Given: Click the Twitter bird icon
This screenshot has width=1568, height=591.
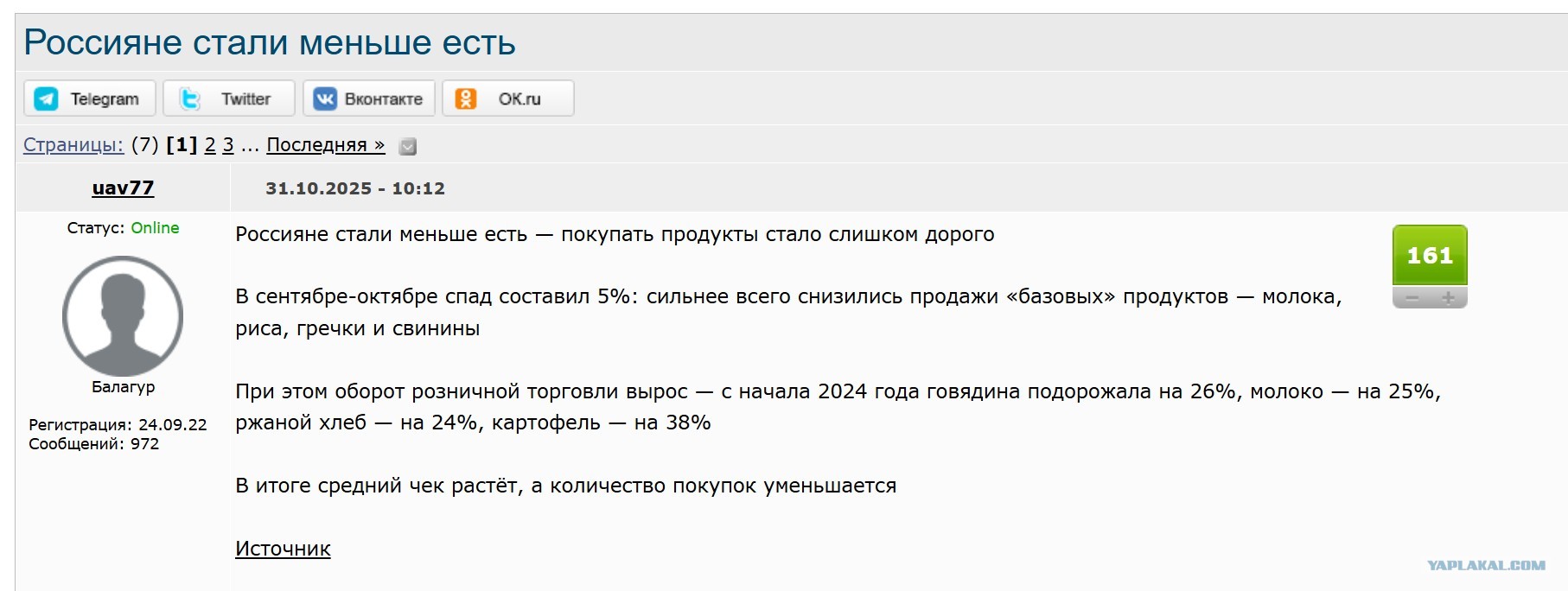Looking at the screenshot, I should point(189,98).
